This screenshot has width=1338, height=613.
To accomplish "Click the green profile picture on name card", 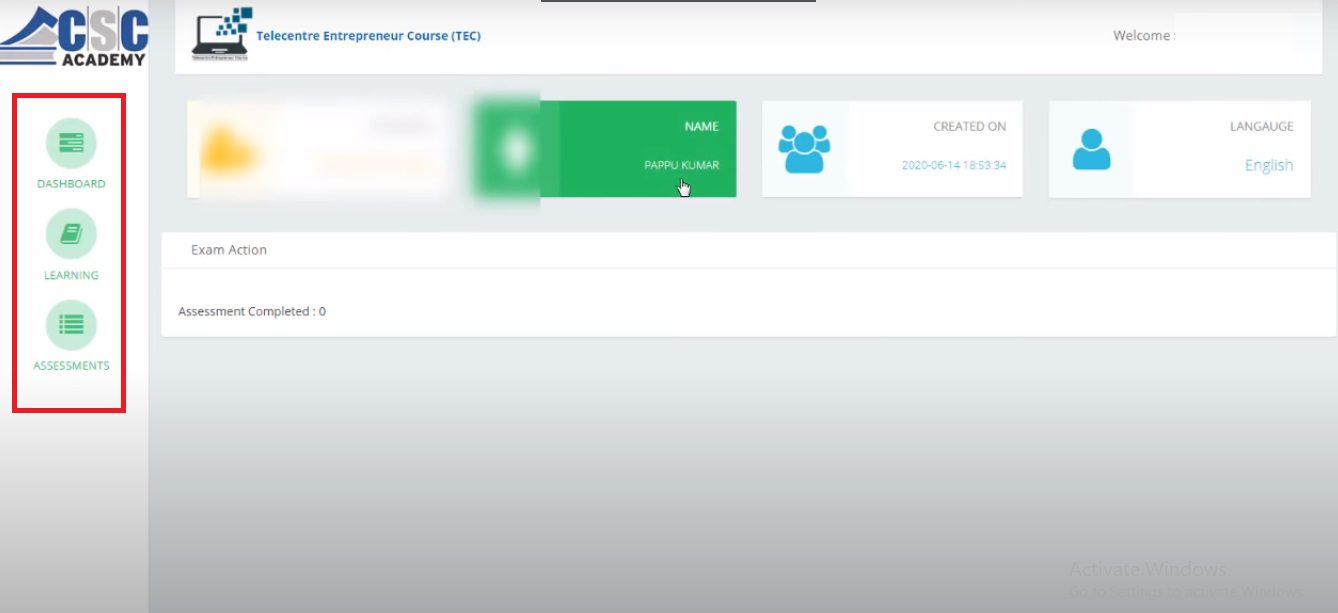I will point(510,148).
